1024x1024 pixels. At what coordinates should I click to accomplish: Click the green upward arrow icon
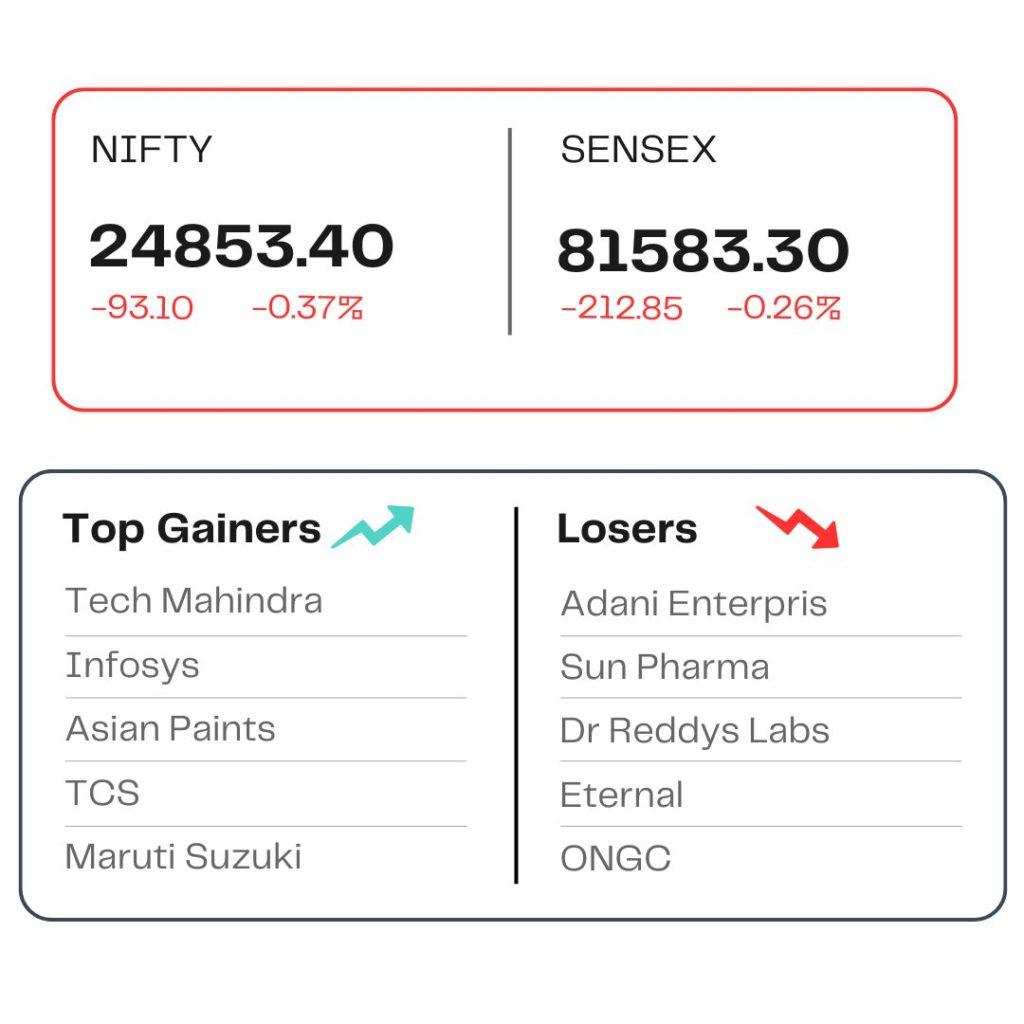point(373,526)
